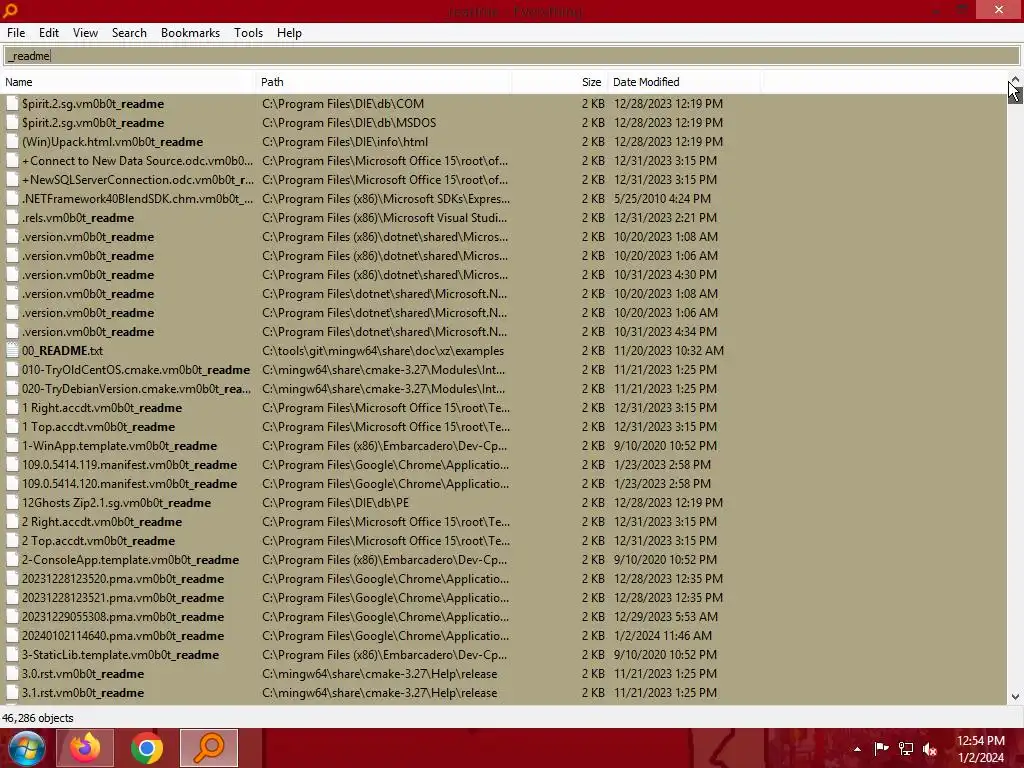Sort results by Size column header
Viewport: 1024px width, 768px height.
(x=560, y=82)
